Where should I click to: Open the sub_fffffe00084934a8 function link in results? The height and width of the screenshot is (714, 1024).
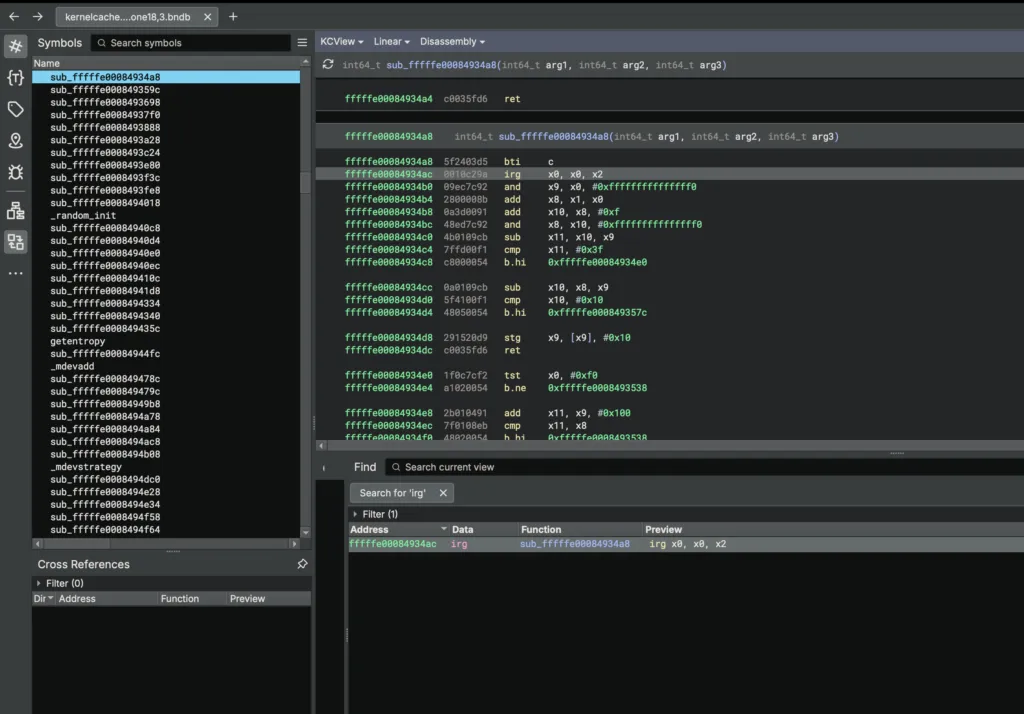(575, 544)
